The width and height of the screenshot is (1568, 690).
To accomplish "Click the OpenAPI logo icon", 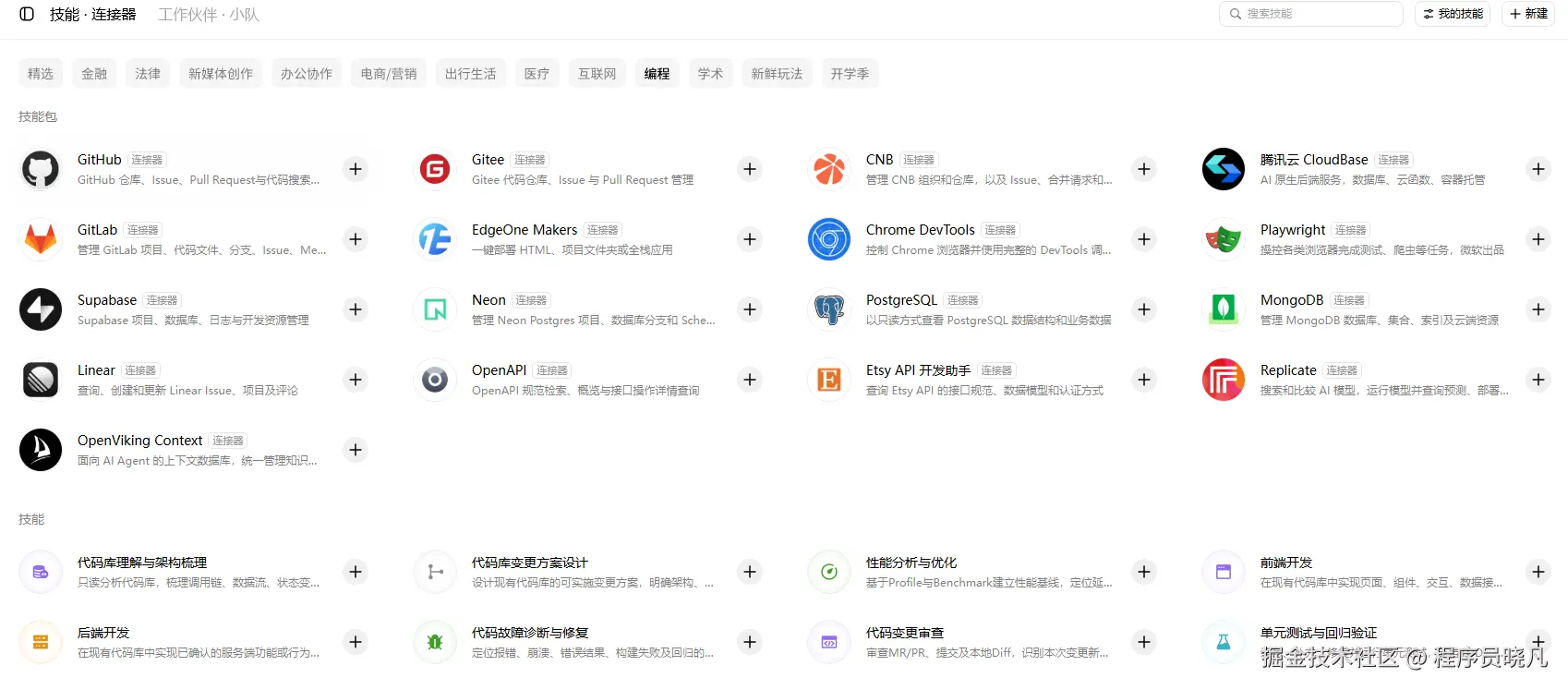I will click(x=435, y=380).
